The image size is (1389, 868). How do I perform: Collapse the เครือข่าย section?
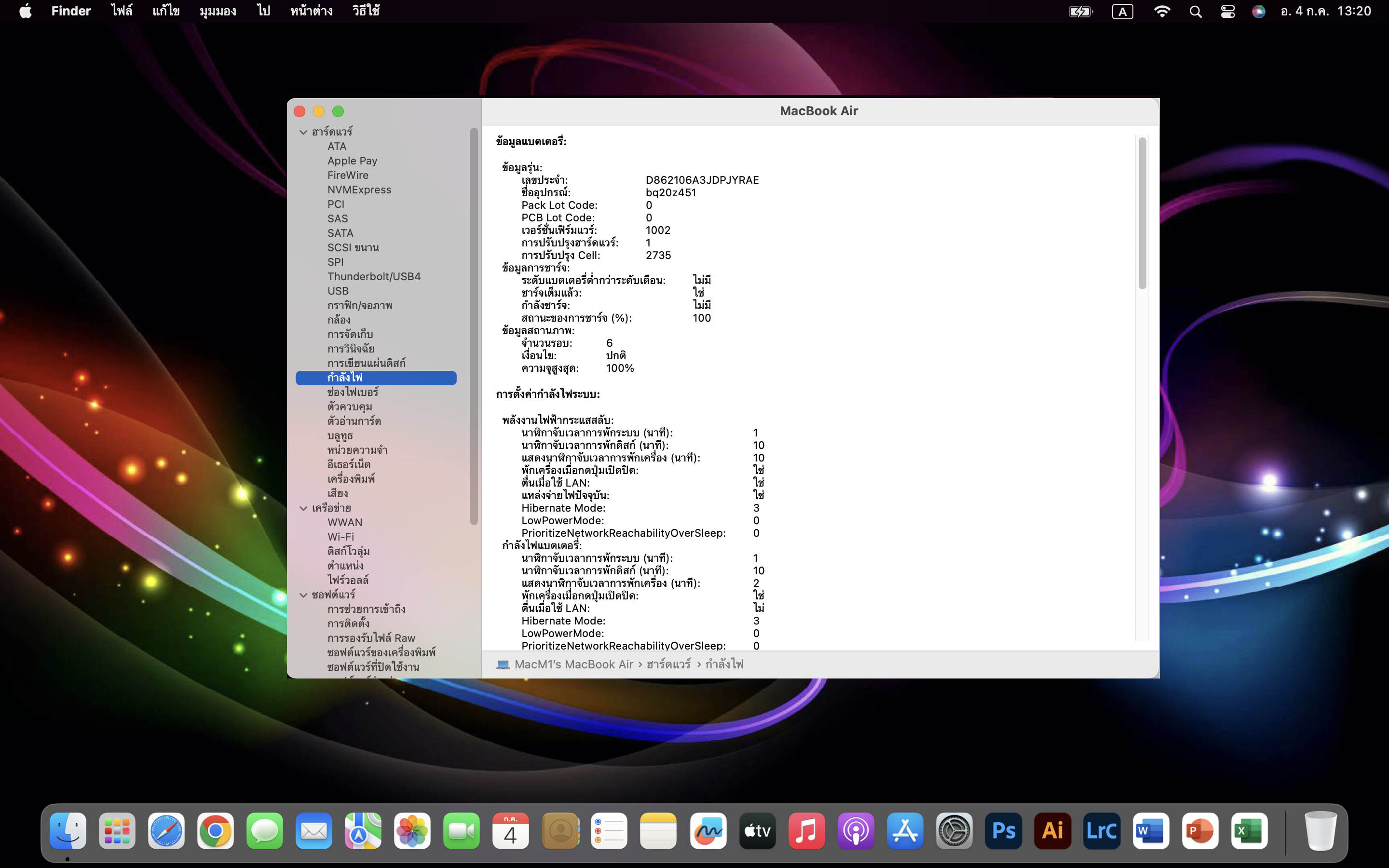tap(303, 508)
